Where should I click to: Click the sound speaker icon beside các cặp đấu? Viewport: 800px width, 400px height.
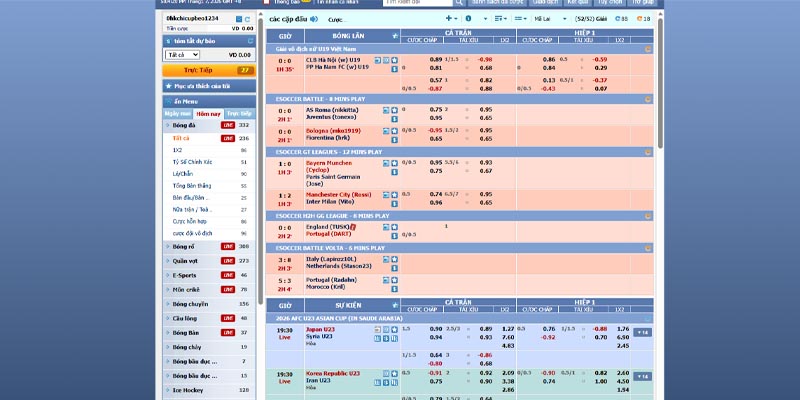pyautogui.click(x=315, y=18)
